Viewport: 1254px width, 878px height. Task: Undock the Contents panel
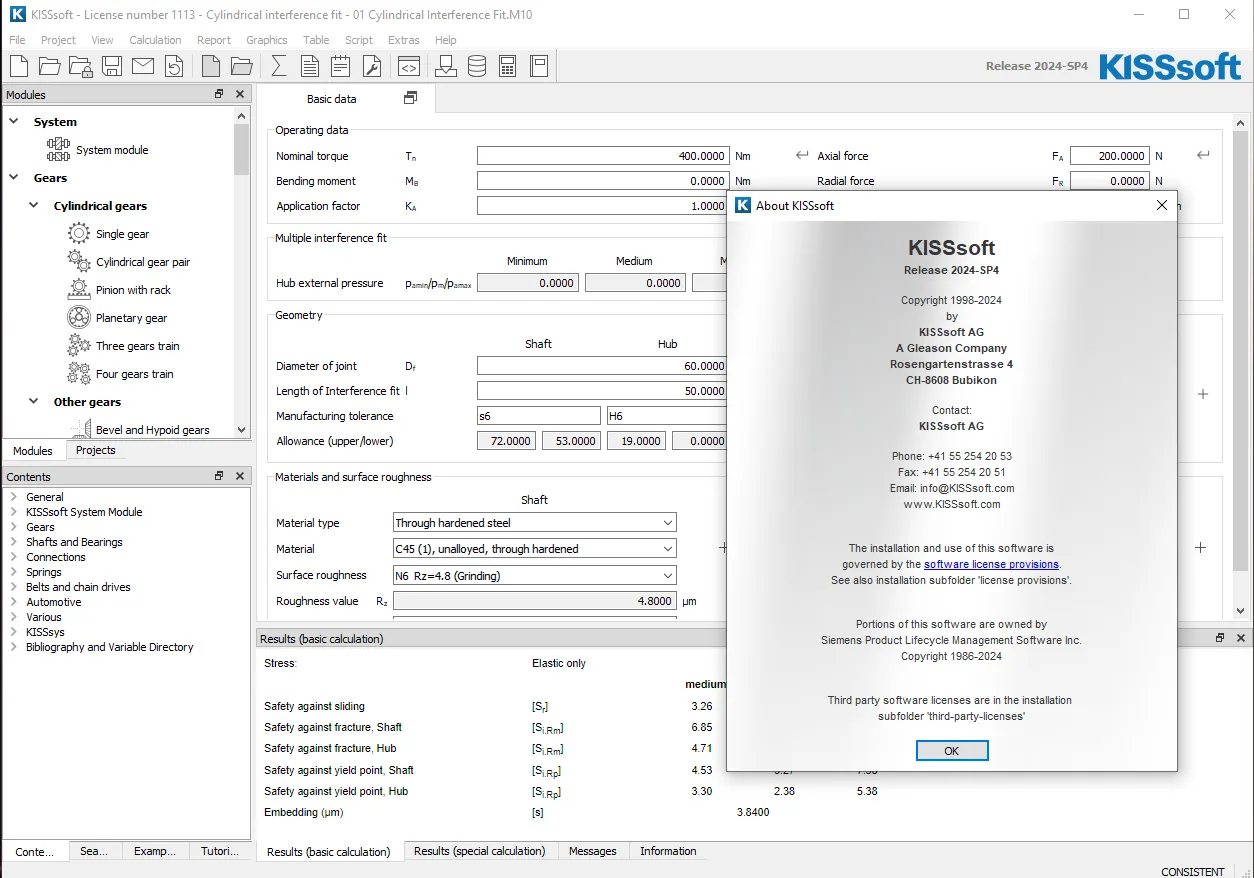pyautogui.click(x=219, y=476)
